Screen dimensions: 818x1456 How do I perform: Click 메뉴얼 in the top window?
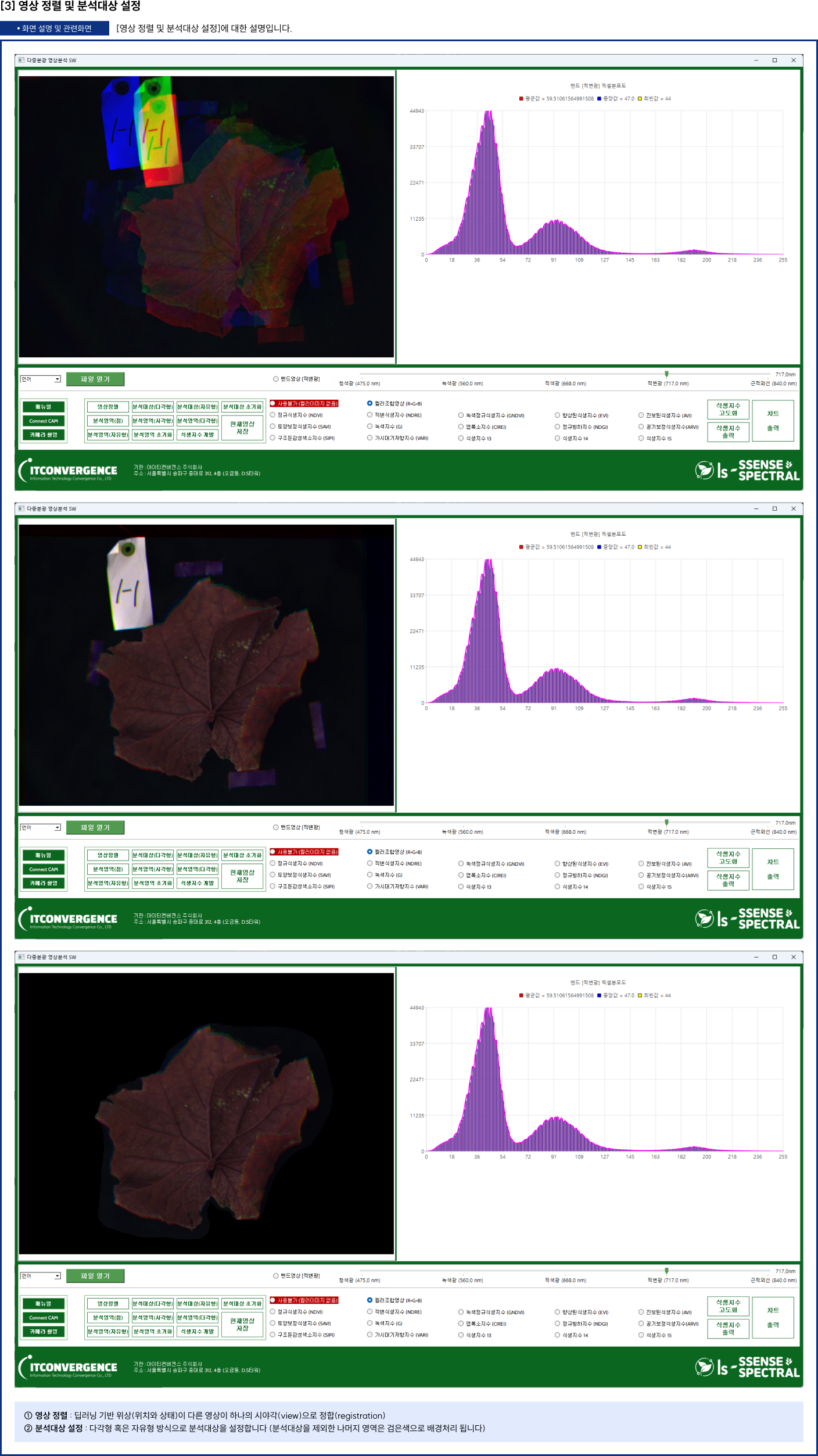(x=44, y=407)
